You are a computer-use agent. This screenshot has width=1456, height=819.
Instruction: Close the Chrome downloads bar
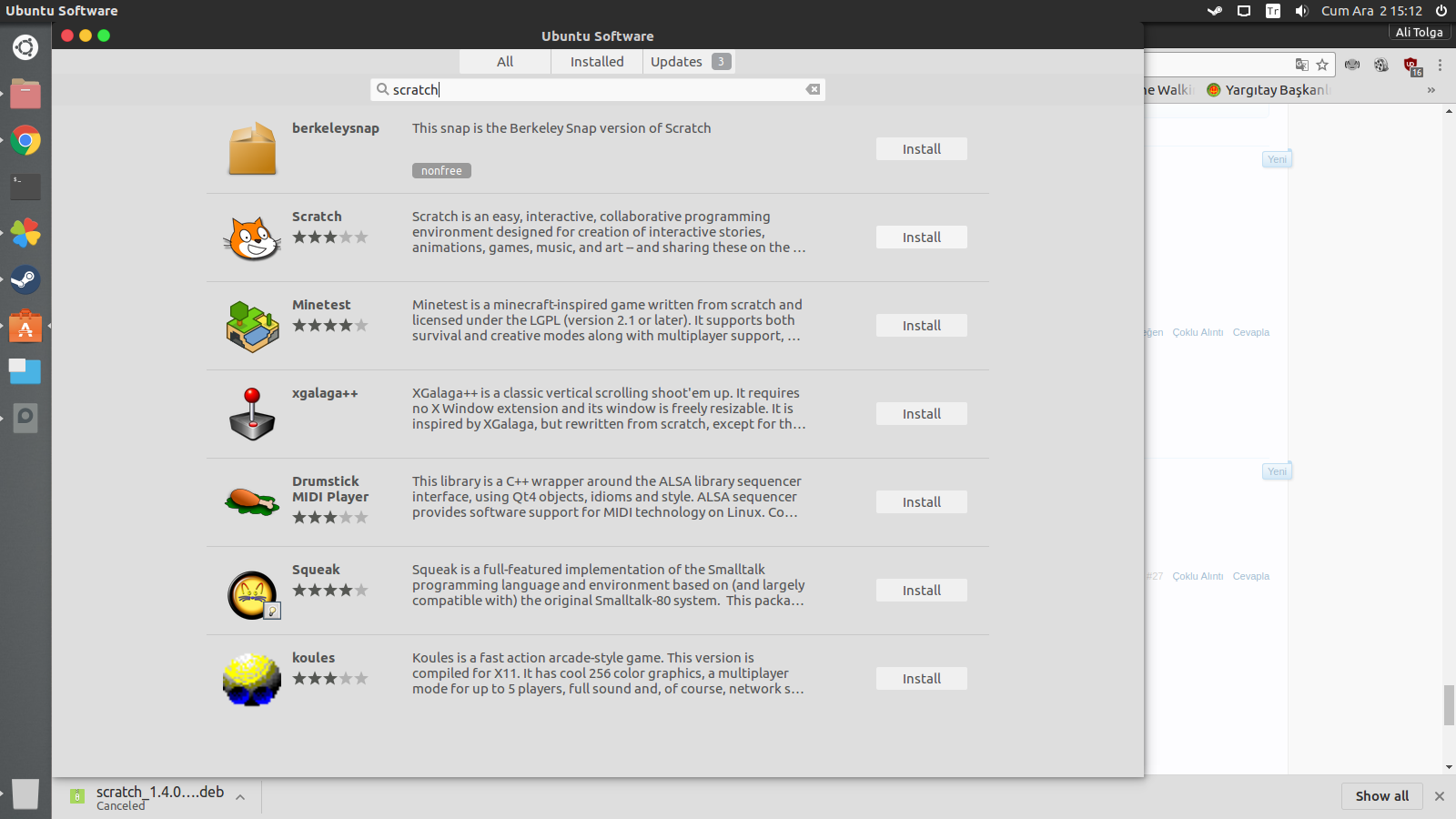[1440, 796]
